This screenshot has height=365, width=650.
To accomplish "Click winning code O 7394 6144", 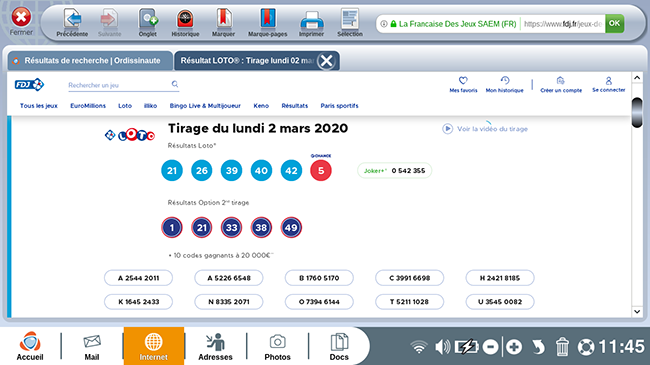I will click(319, 302).
